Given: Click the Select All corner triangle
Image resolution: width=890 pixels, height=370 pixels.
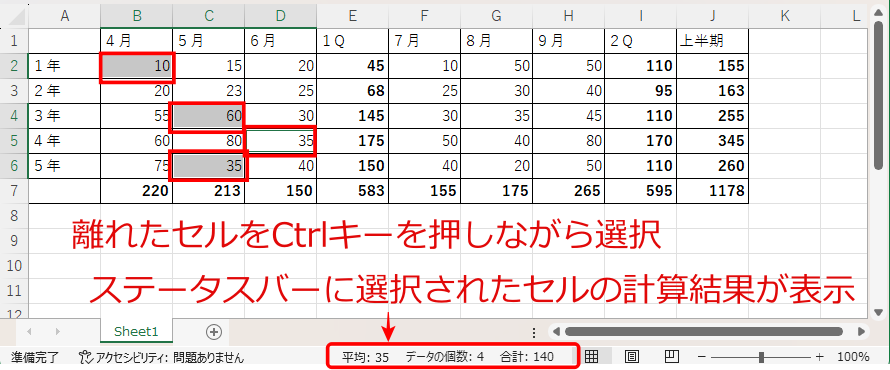Looking at the screenshot, I should click(17, 17).
